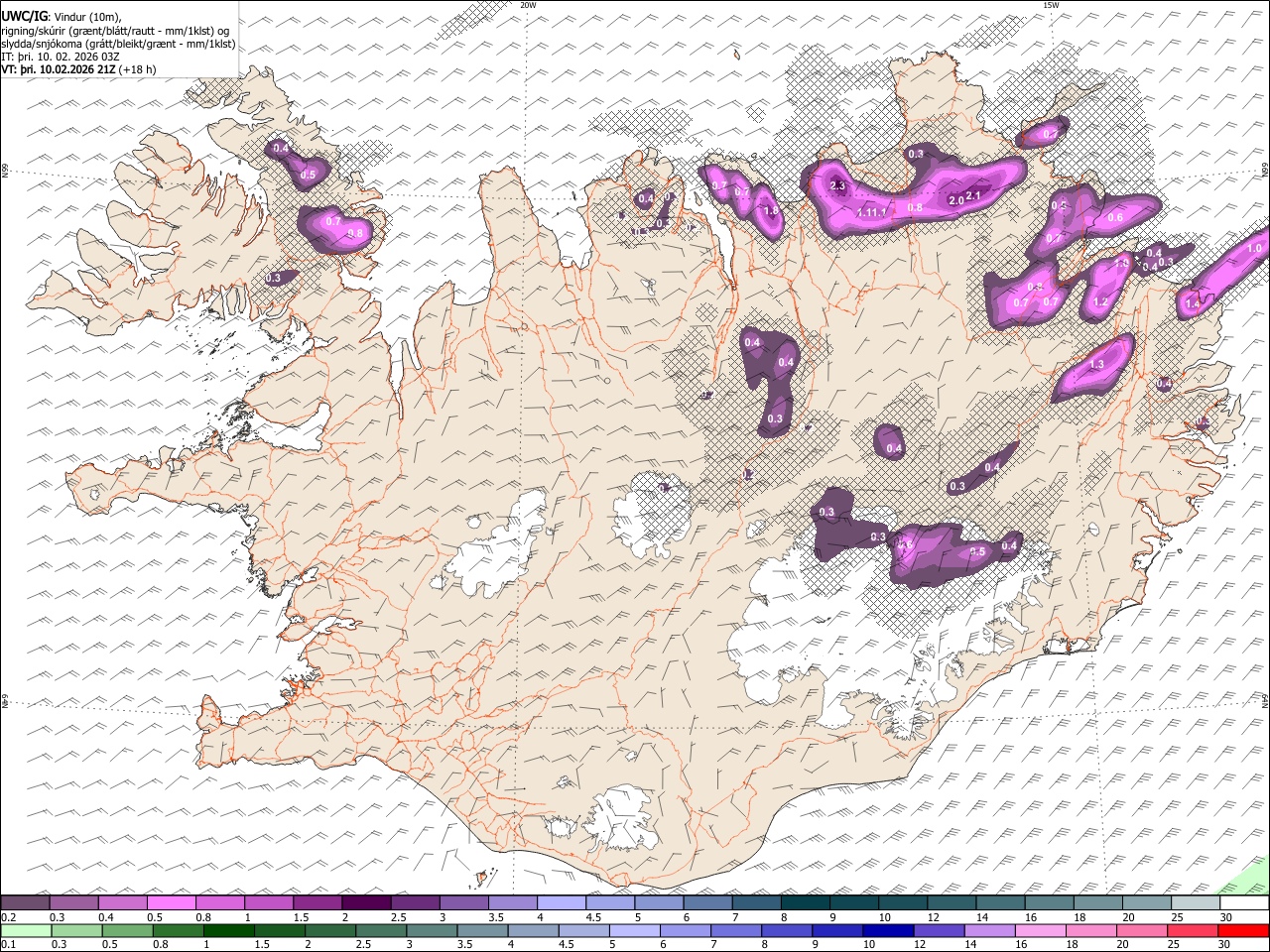Click the '2.1' precipitation value on the map
Screen dimensions: 1270x952
(973, 195)
